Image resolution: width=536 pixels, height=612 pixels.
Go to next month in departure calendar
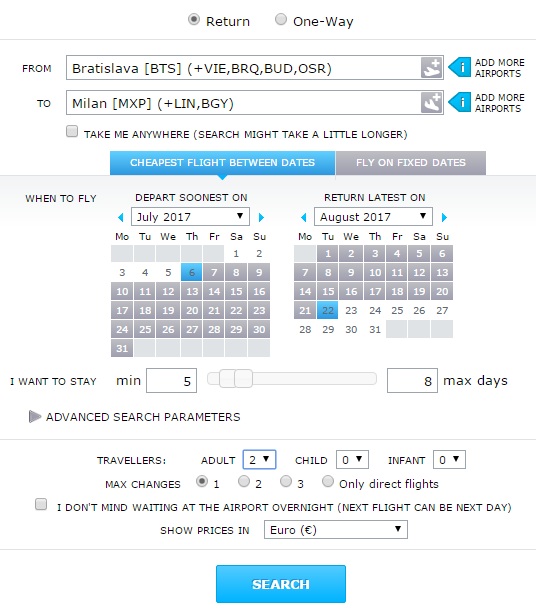[x=261, y=217]
